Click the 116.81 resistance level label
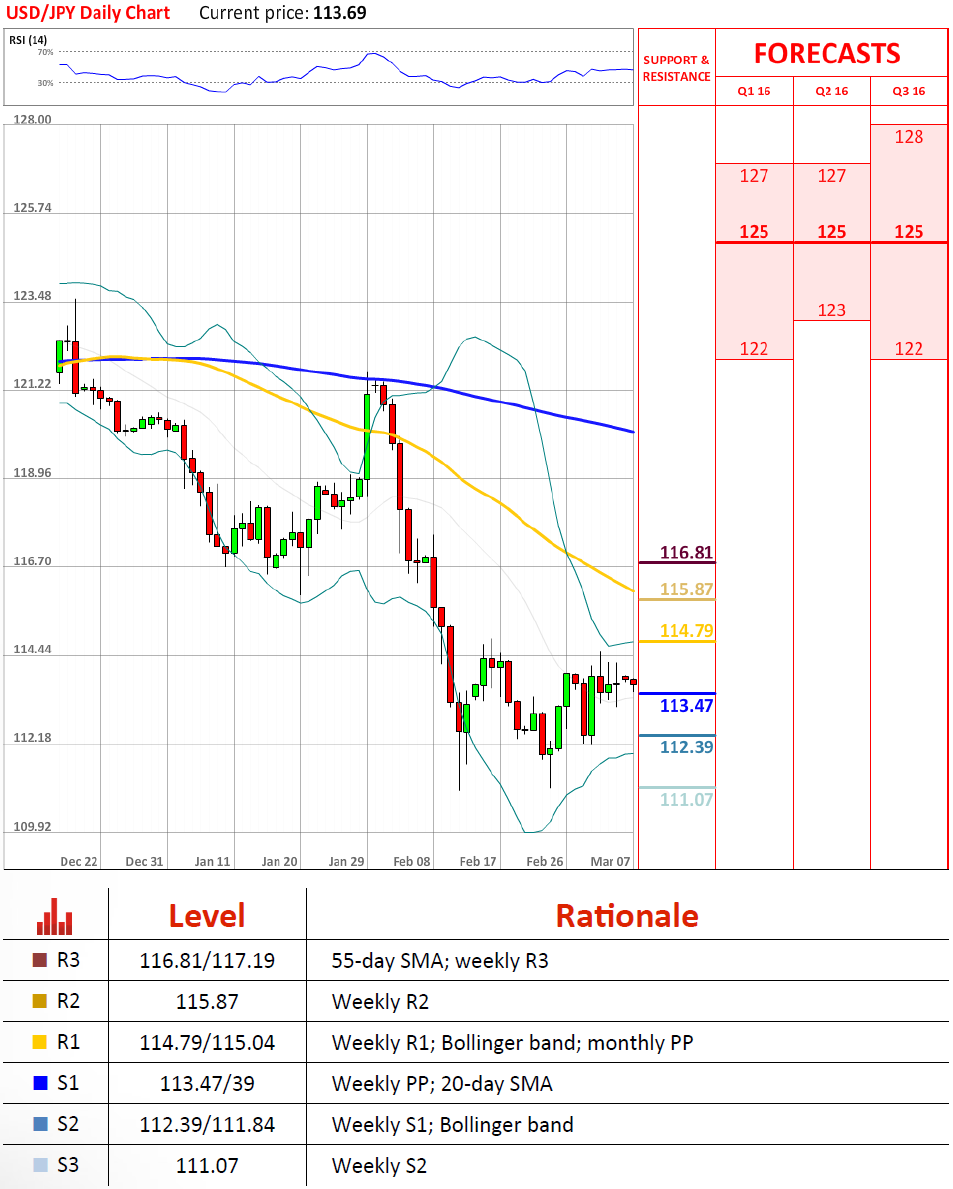Screen dimensions: 953x1189 coord(686,553)
